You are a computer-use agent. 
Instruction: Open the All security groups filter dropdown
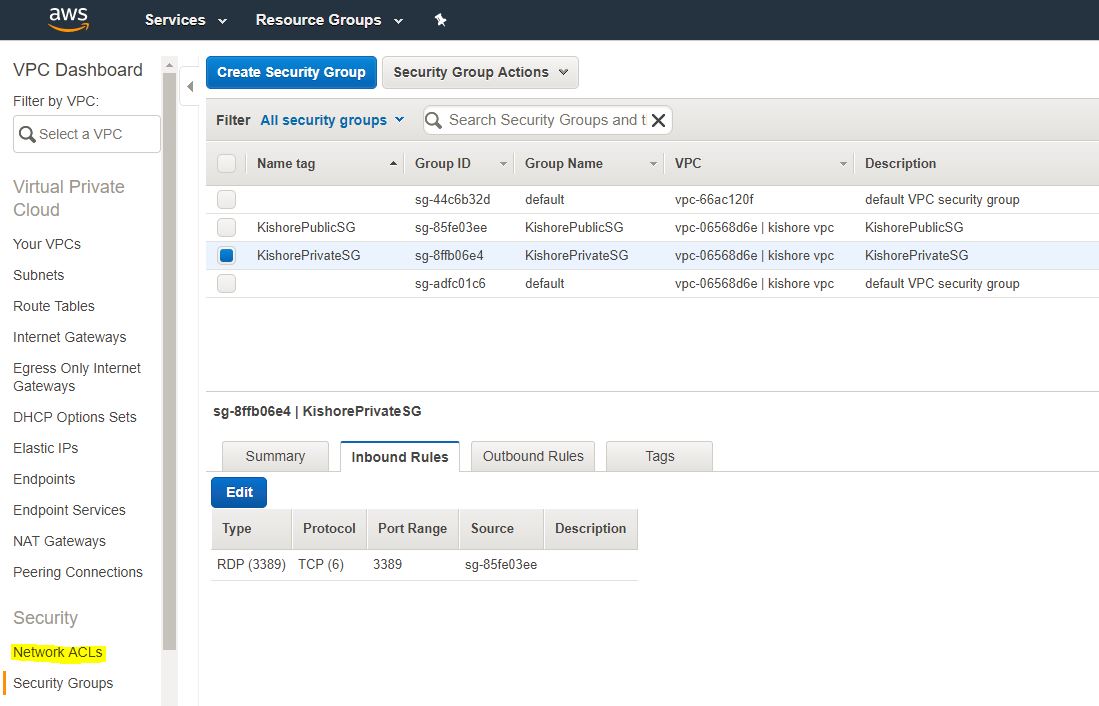332,120
